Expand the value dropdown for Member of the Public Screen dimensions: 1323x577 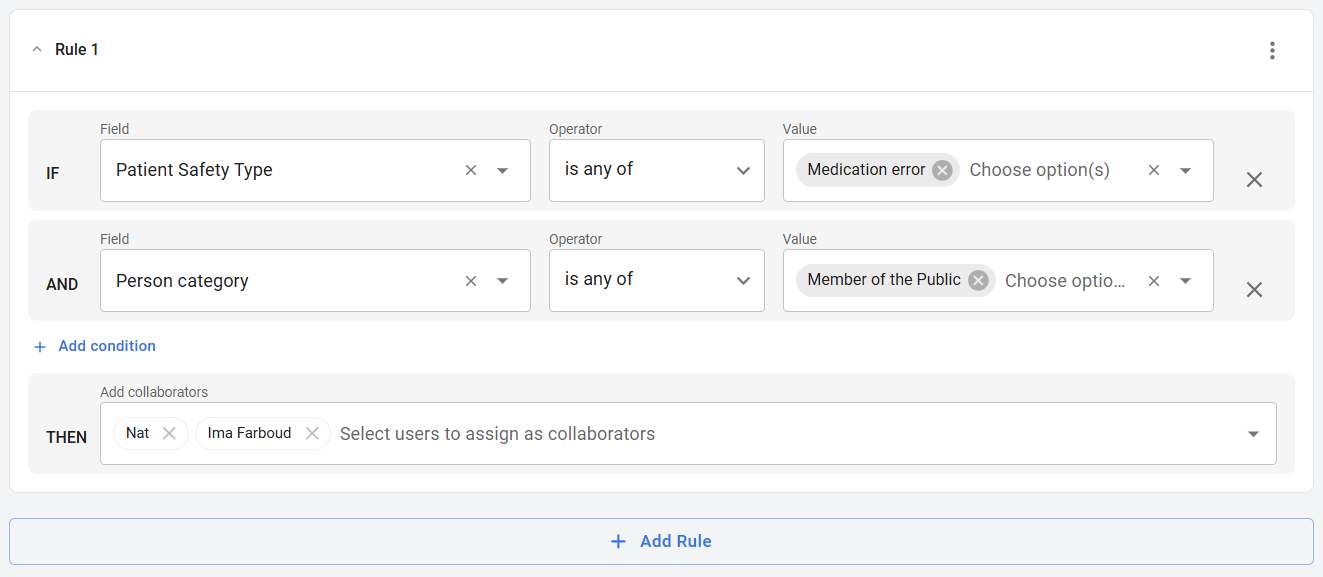[x=1185, y=281]
